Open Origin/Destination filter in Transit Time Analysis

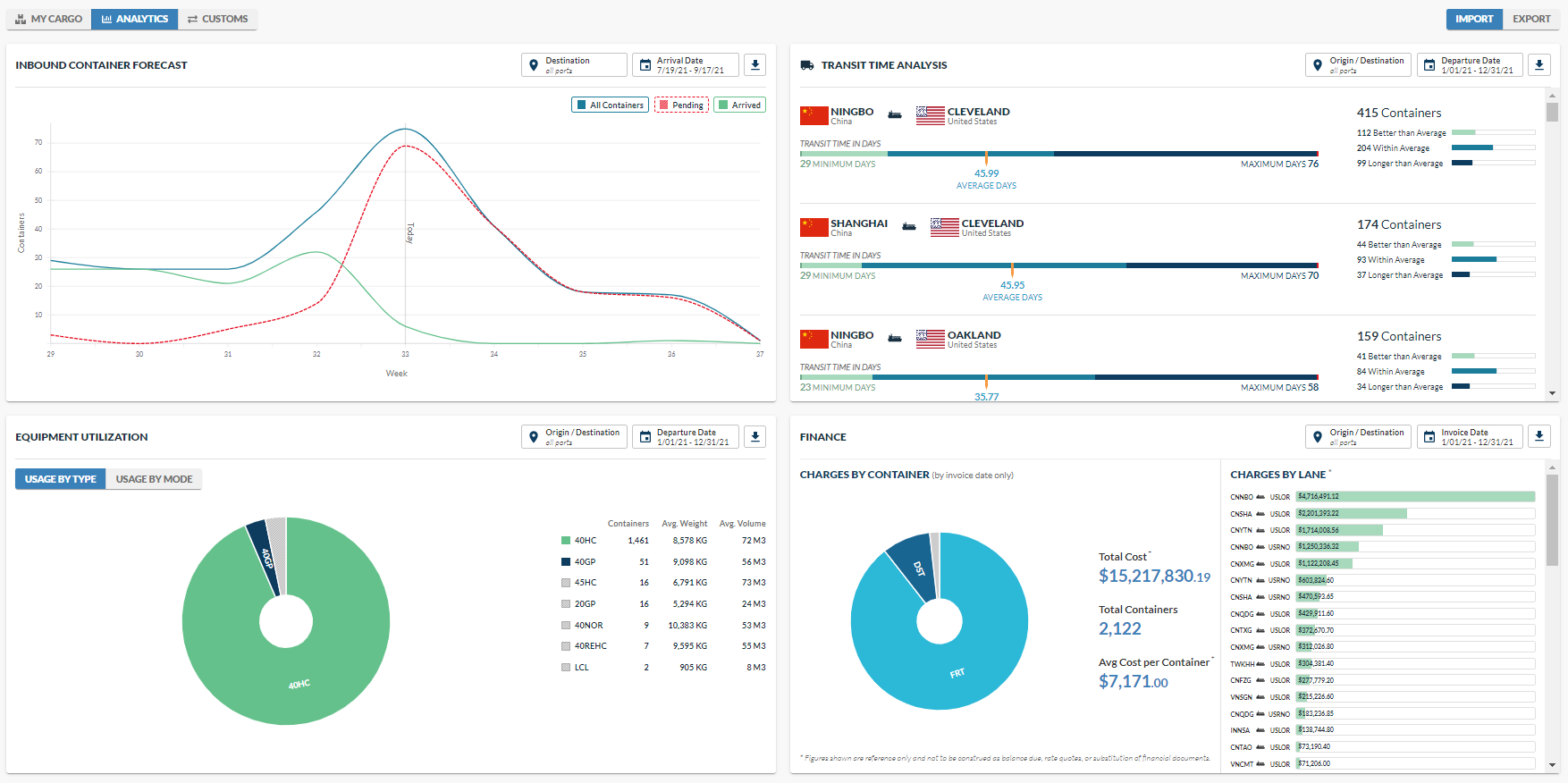[x=1358, y=65]
